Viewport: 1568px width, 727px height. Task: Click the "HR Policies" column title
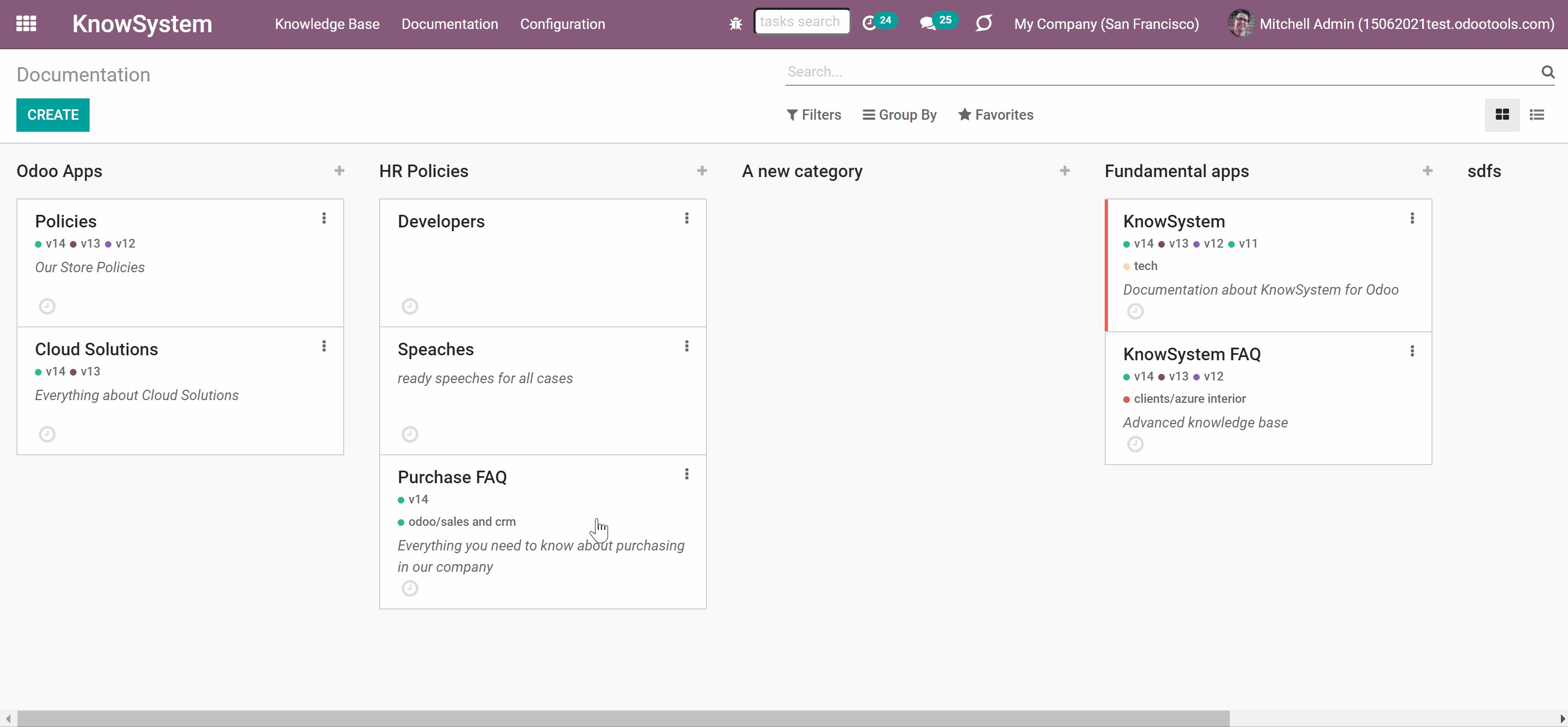coord(423,171)
